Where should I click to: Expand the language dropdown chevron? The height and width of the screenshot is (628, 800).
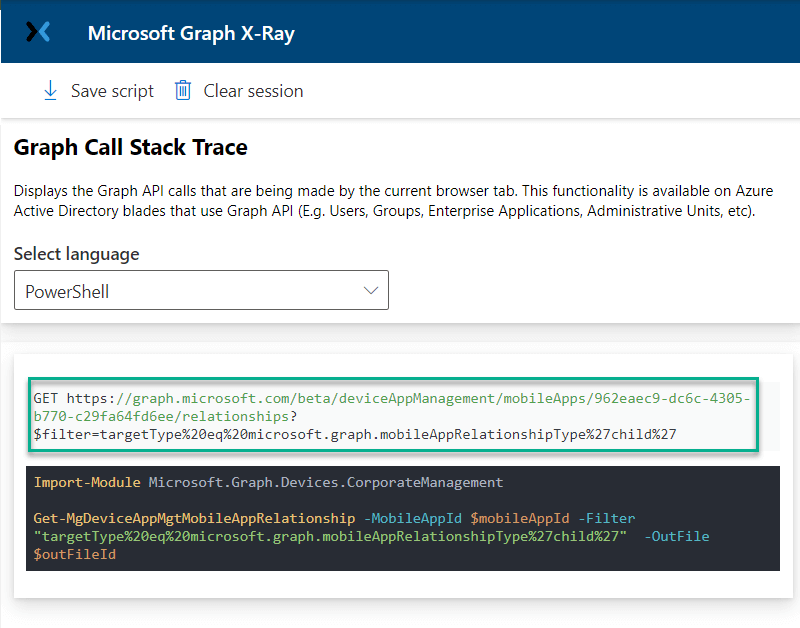click(370, 290)
